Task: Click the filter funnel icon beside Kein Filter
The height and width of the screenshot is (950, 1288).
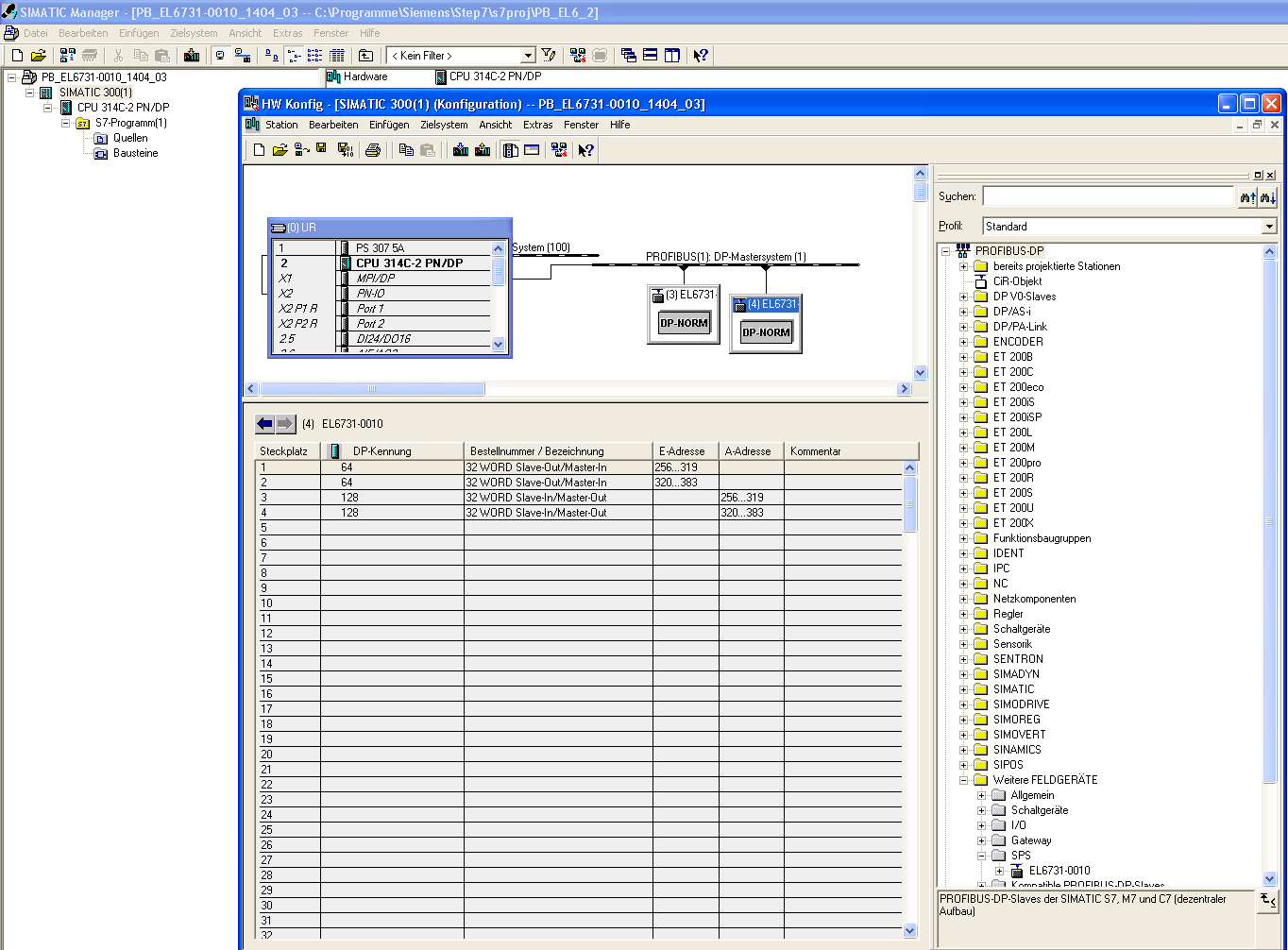Action: [548, 56]
